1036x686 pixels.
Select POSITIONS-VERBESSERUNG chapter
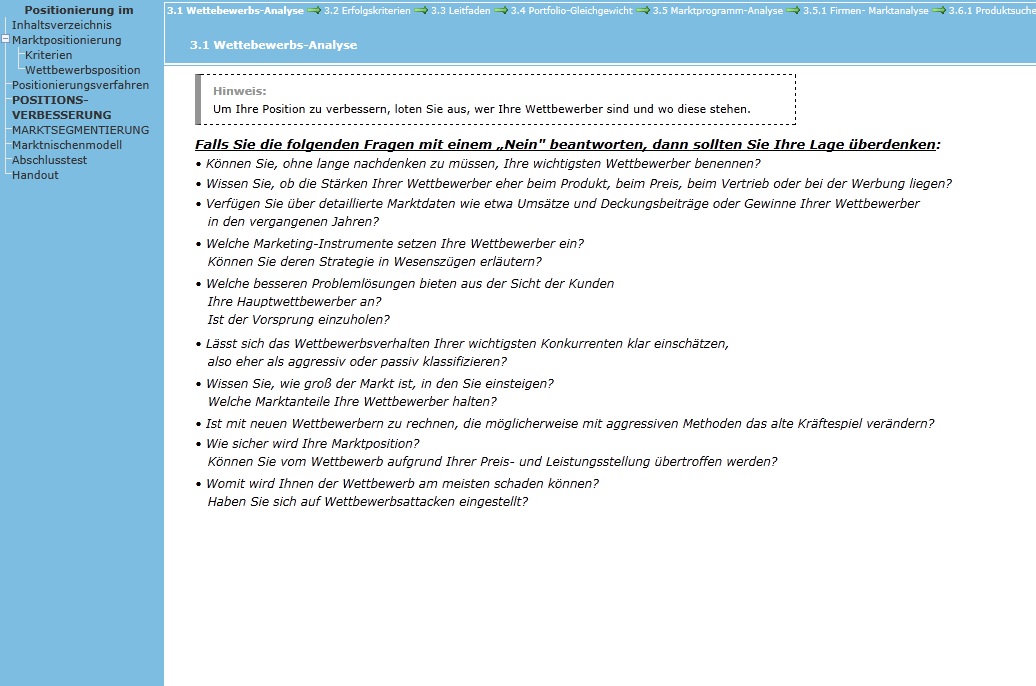point(61,107)
